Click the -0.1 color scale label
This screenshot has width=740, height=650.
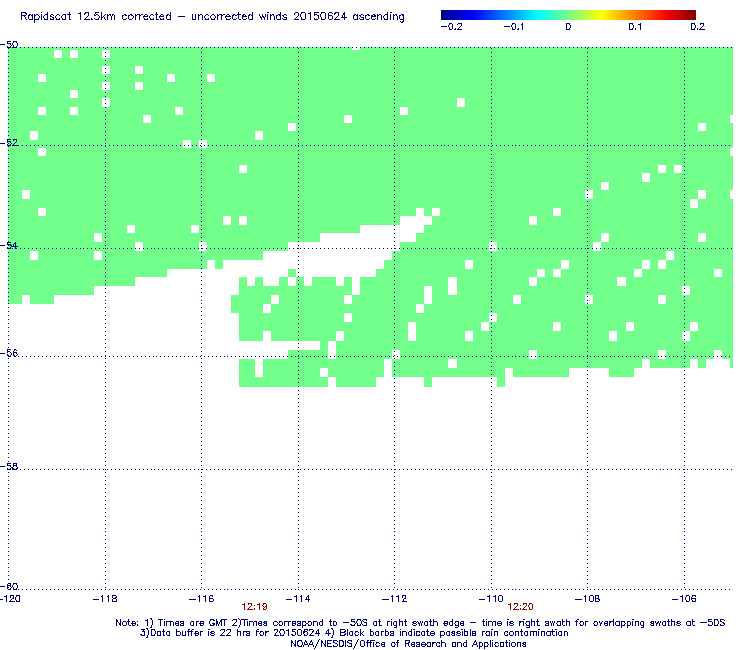[x=513, y=27]
